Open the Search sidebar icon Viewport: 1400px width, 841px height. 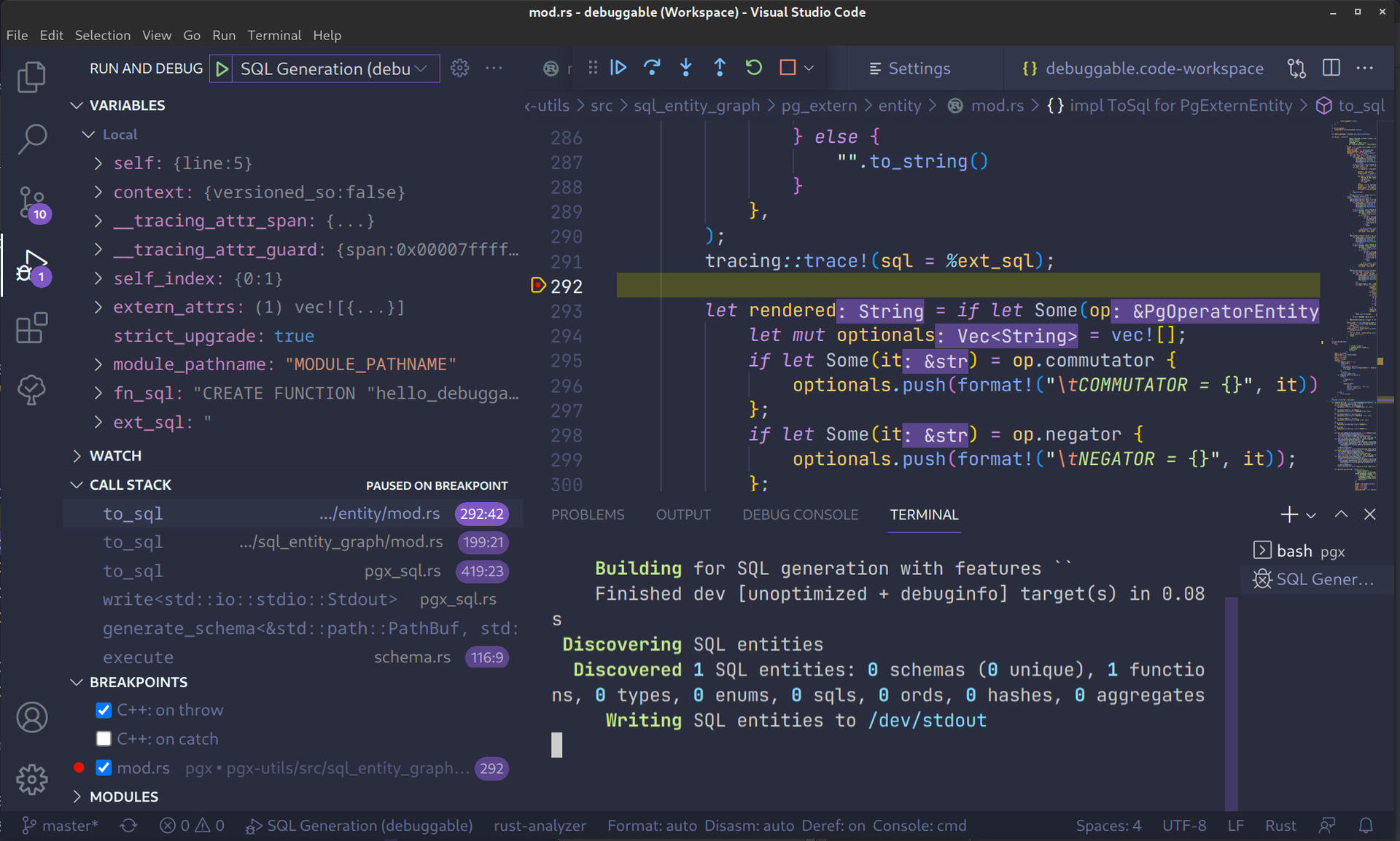click(x=31, y=138)
